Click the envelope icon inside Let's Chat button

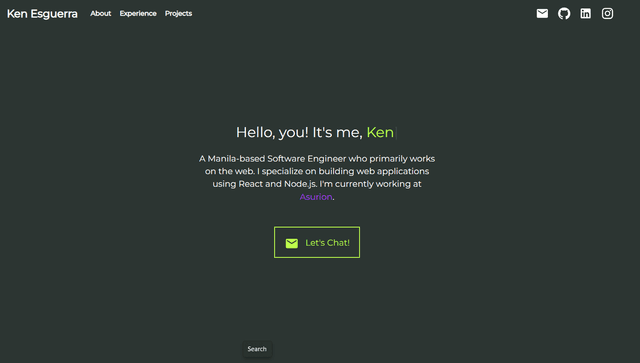(x=291, y=243)
